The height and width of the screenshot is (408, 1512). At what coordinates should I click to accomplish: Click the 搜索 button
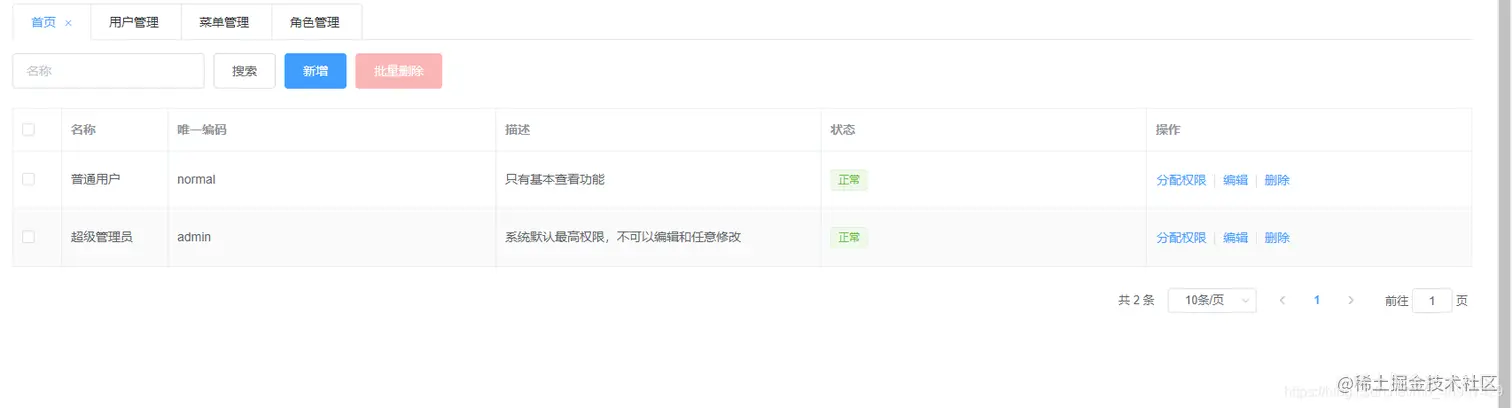point(245,71)
